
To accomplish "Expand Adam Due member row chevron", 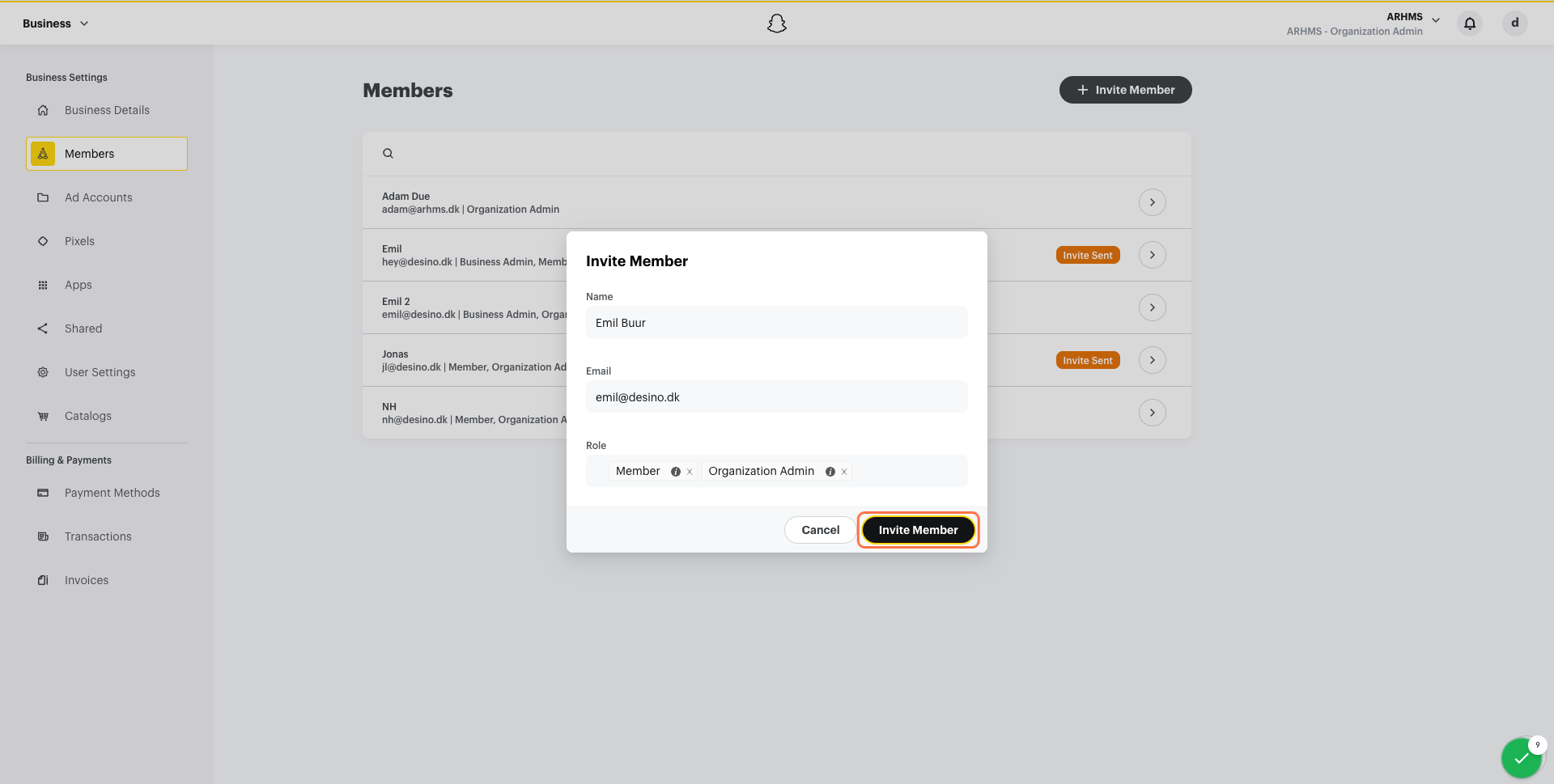I will (x=1153, y=202).
